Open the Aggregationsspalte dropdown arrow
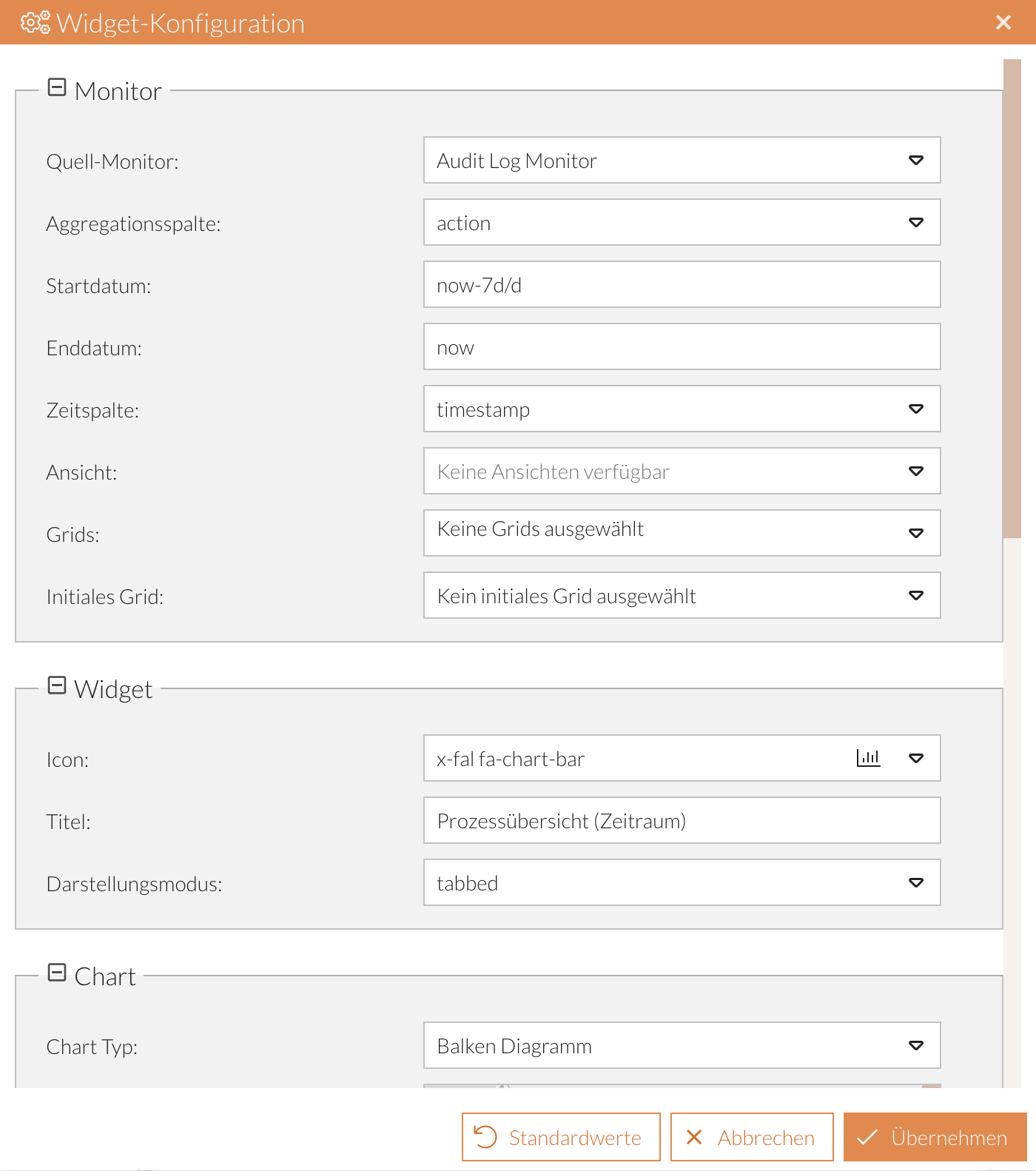1036x1171 pixels. 915,223
